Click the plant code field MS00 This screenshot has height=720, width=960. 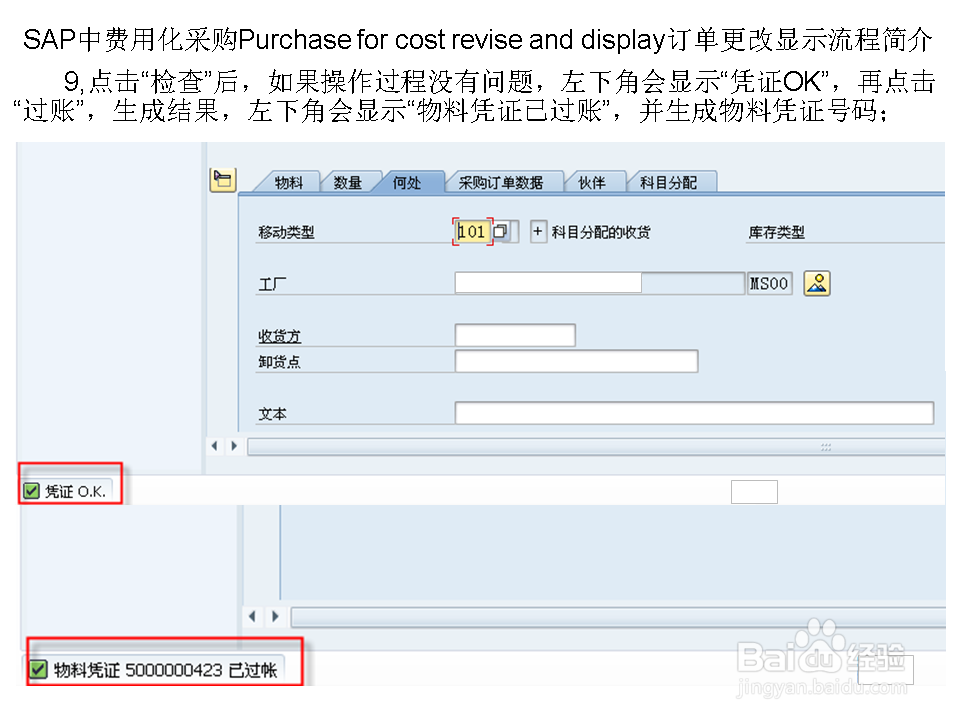pos(770,283)
